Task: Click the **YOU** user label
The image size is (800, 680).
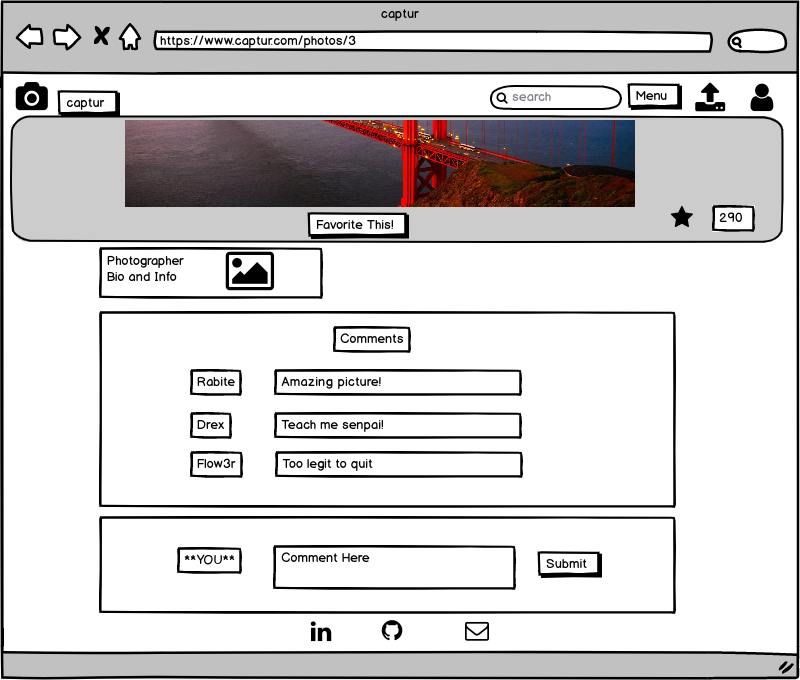Action: tap(210, 560)
